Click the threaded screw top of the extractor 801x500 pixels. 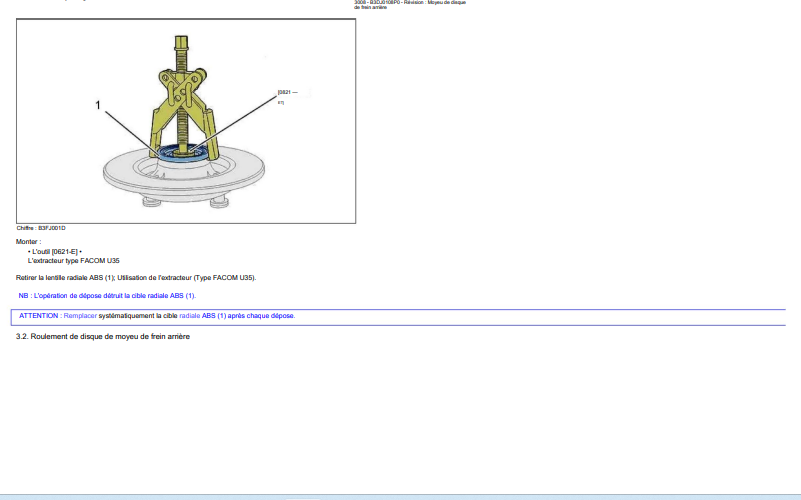[x=181, y=46]
